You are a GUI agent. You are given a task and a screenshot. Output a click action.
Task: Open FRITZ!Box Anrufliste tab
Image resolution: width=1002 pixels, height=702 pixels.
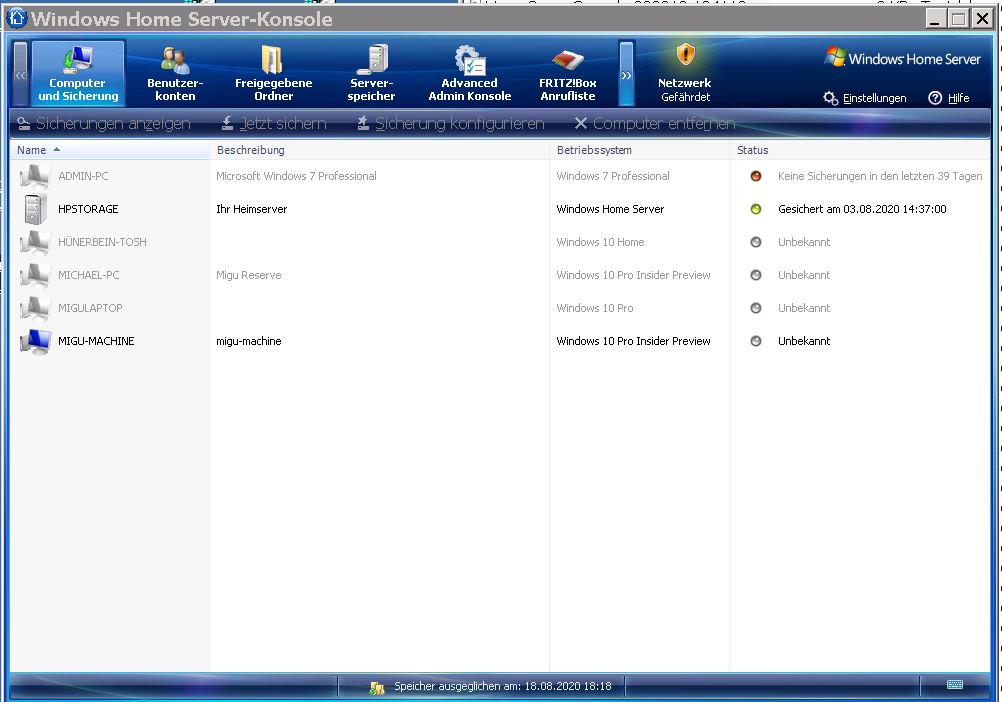coord(567,74)
